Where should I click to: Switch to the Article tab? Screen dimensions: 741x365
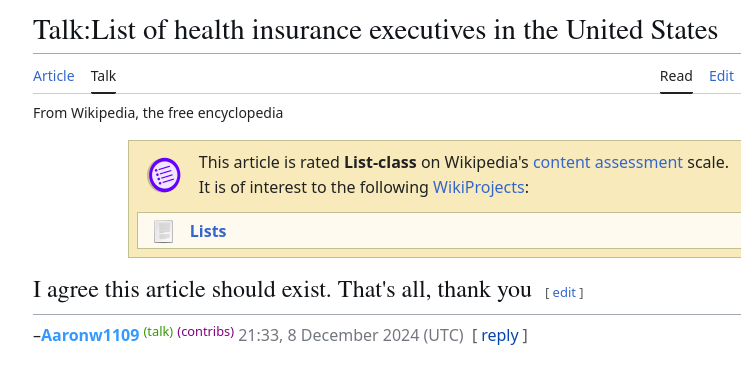pos(53,76)
